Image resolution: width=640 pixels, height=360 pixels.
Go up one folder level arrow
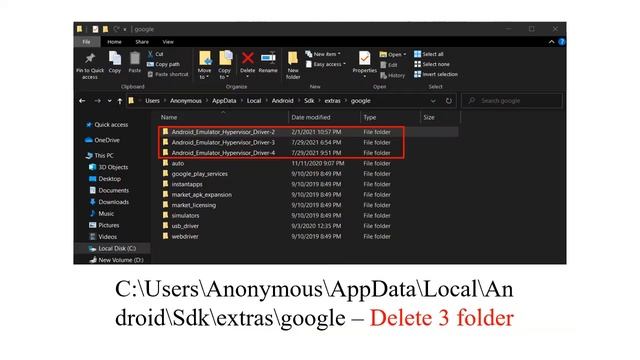click(x=120, y=101)
